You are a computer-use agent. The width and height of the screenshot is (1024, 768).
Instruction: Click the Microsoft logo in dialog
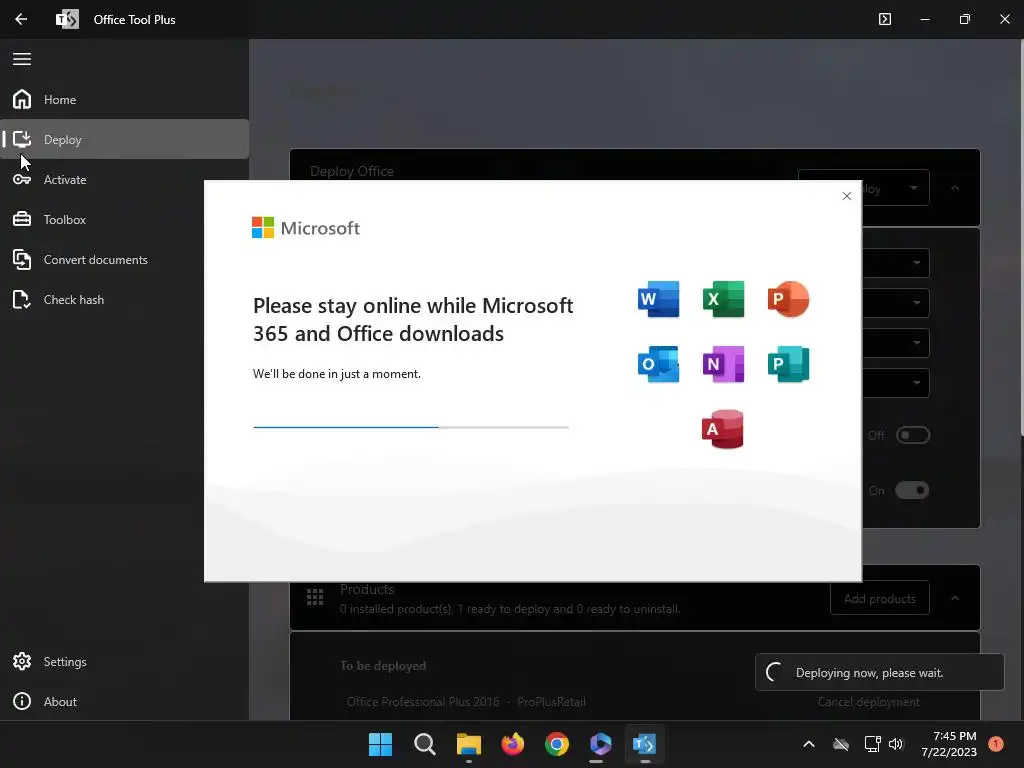click(x=306, y=228)
